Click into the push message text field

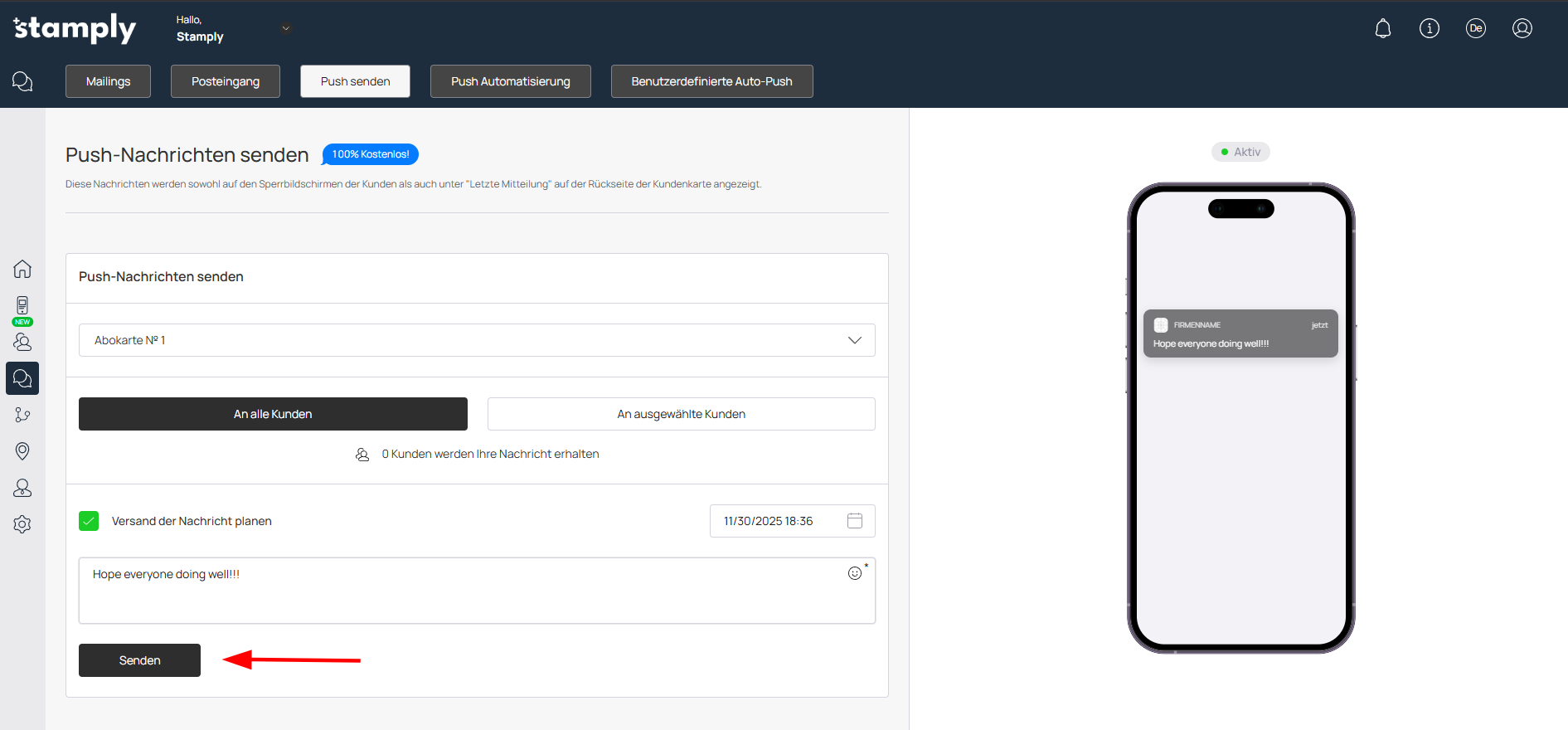[x=464, y=593]
